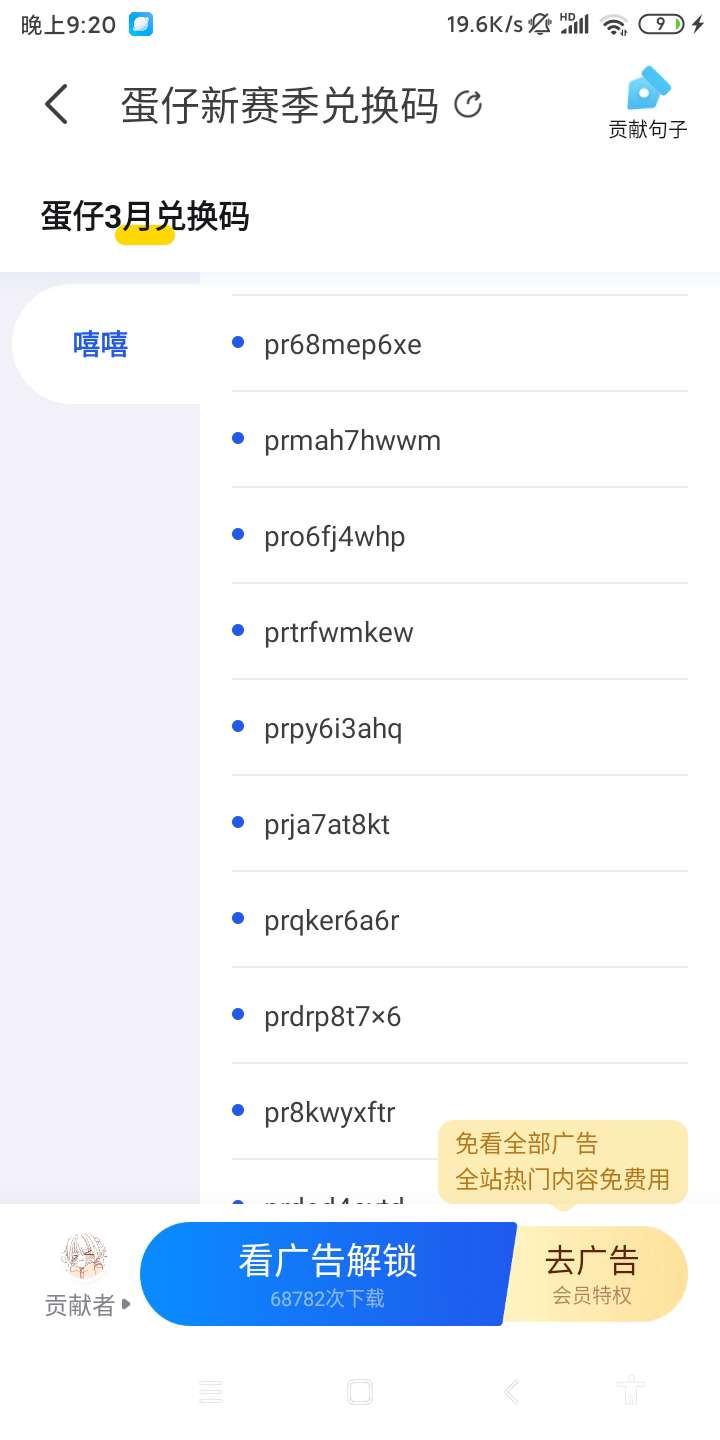The image size is (720, 1440).
Task: Tap 看广告解锁 button
Action: coord(327,1273)
